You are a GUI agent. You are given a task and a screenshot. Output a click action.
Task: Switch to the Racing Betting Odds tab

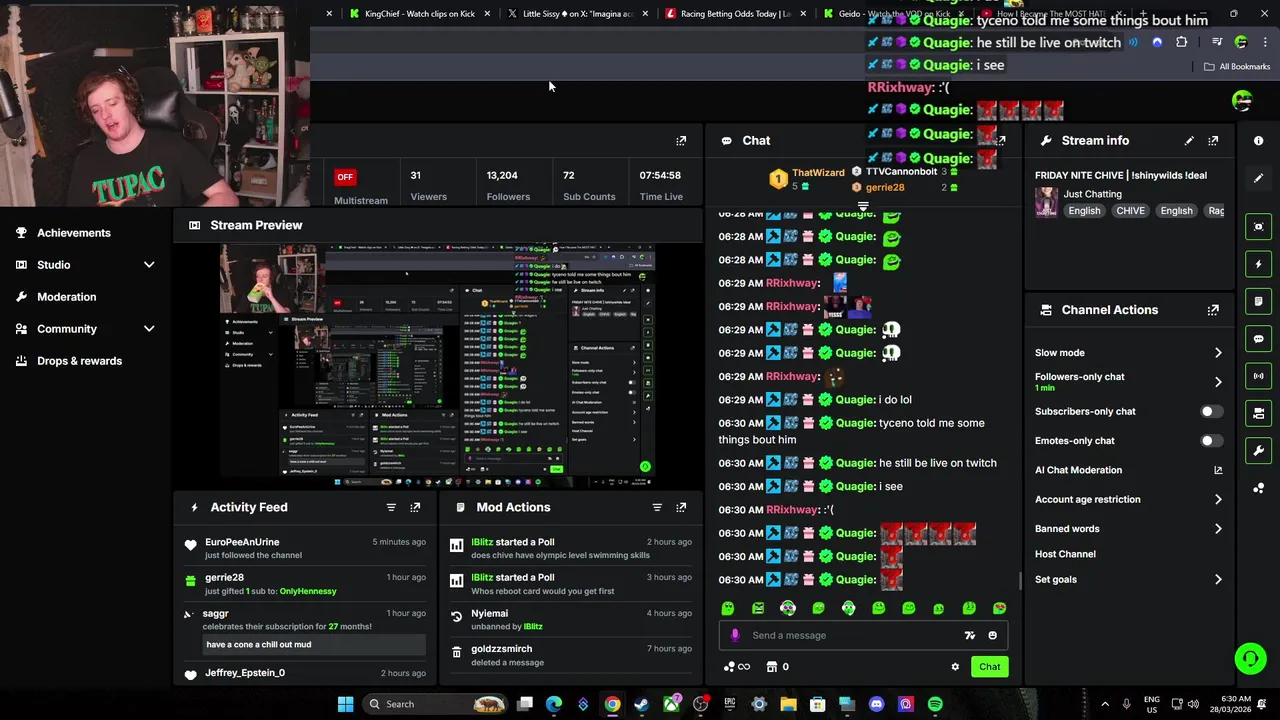735,14
